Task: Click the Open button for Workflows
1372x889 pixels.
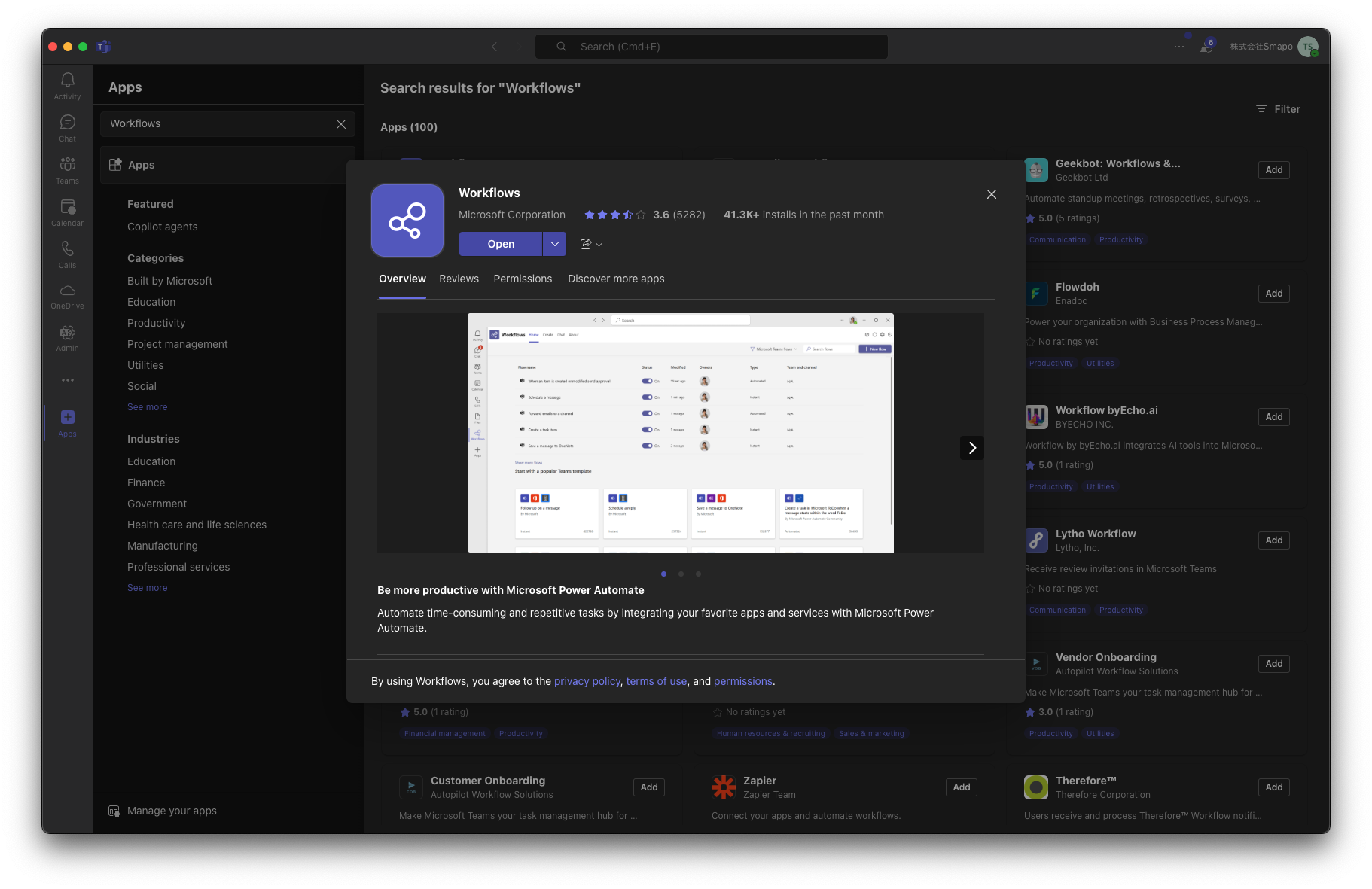Action: click(x=501, y=244)
